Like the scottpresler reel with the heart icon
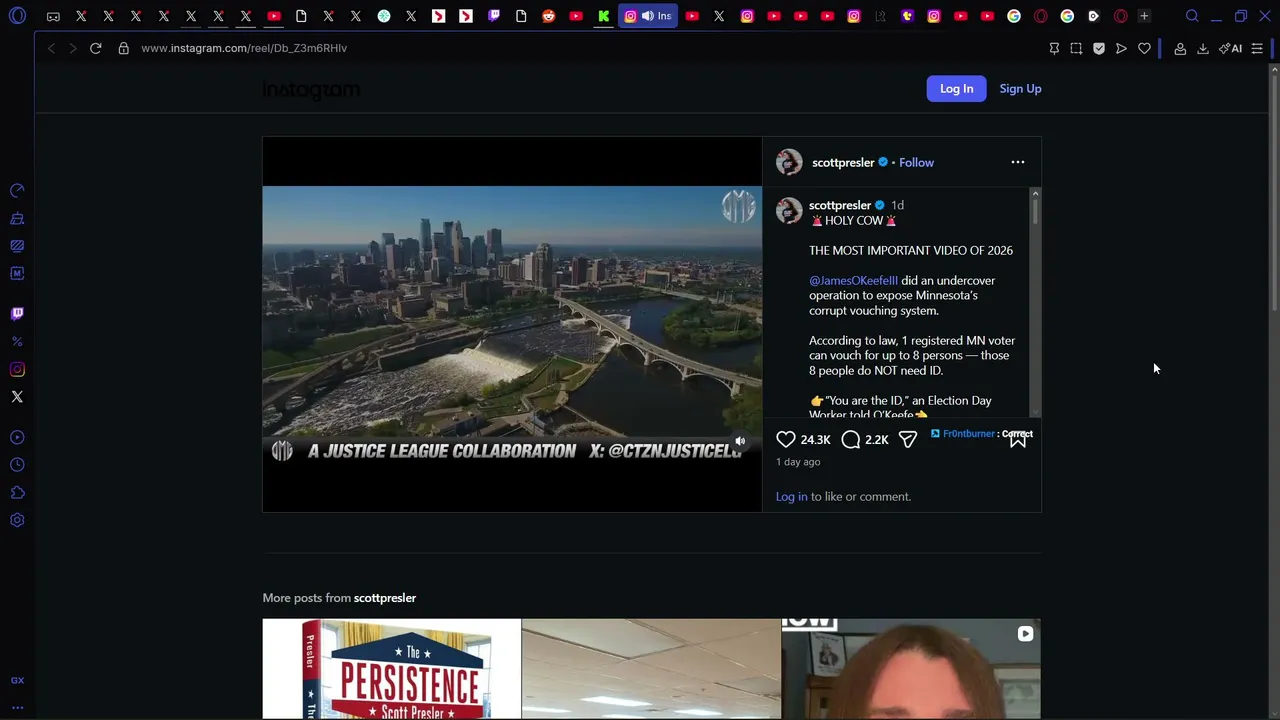Viewport: 1280px width, 720px height. tap(786, 439)
